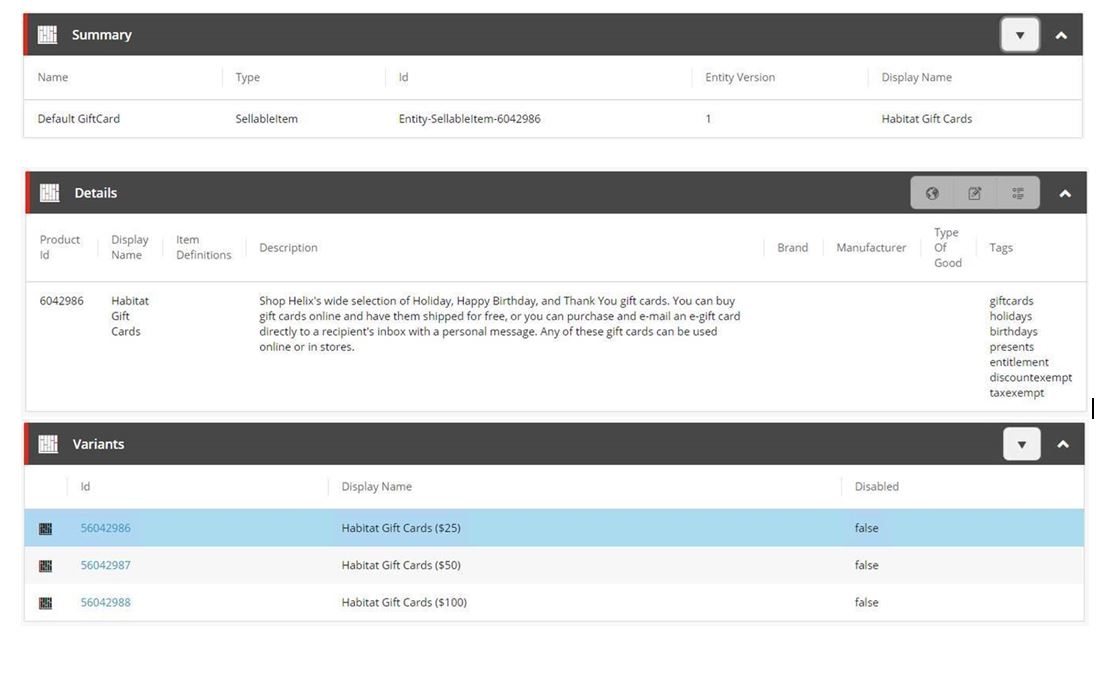Click the birthdays tag

(1014, 332)
